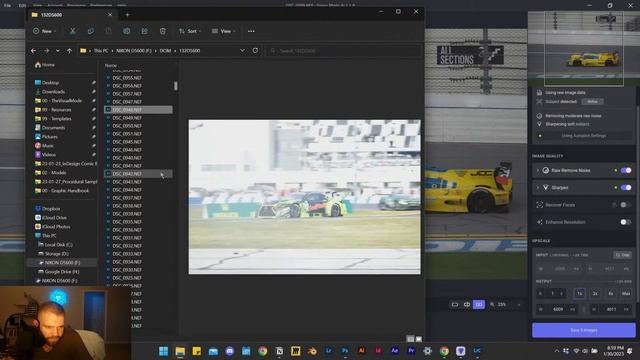Select NIKON D5600 (F:) drive in sidebar
640x360 pixels.
62,263
